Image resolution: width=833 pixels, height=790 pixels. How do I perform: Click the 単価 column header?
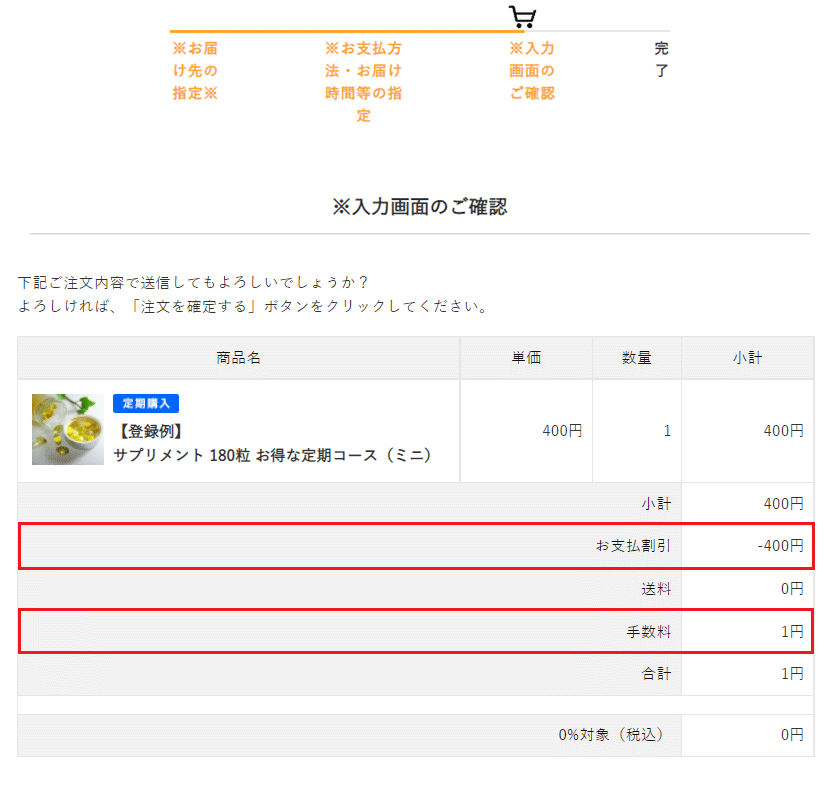click(x=526, y=358)
